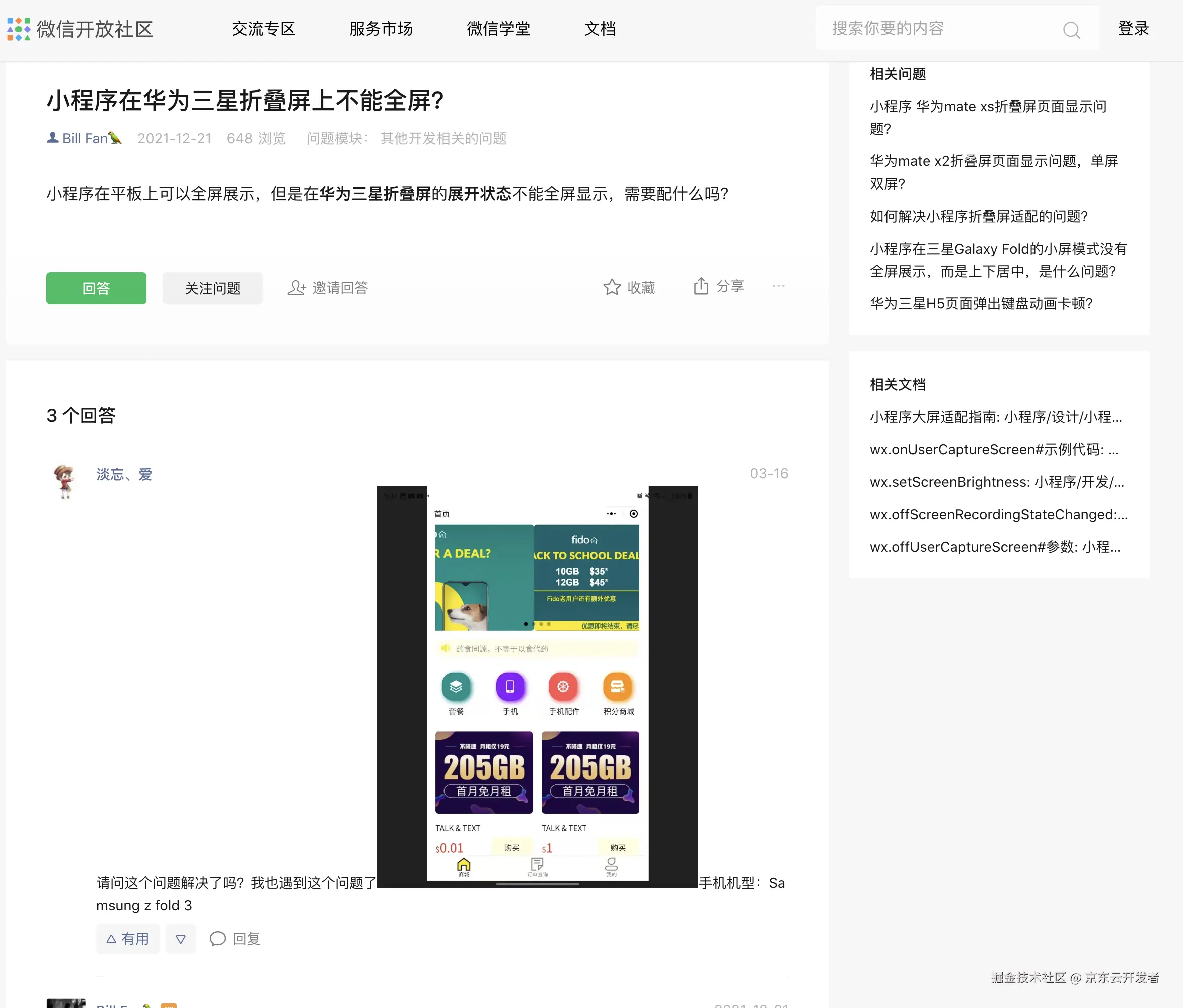1183x1008 pixels.
Task: Click the author icon beside Bill Fan
Action: coord(52,137)
